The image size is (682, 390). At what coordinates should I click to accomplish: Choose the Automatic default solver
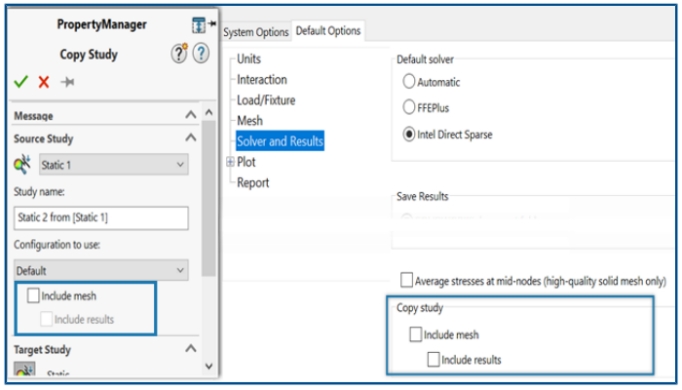point(408,81)
